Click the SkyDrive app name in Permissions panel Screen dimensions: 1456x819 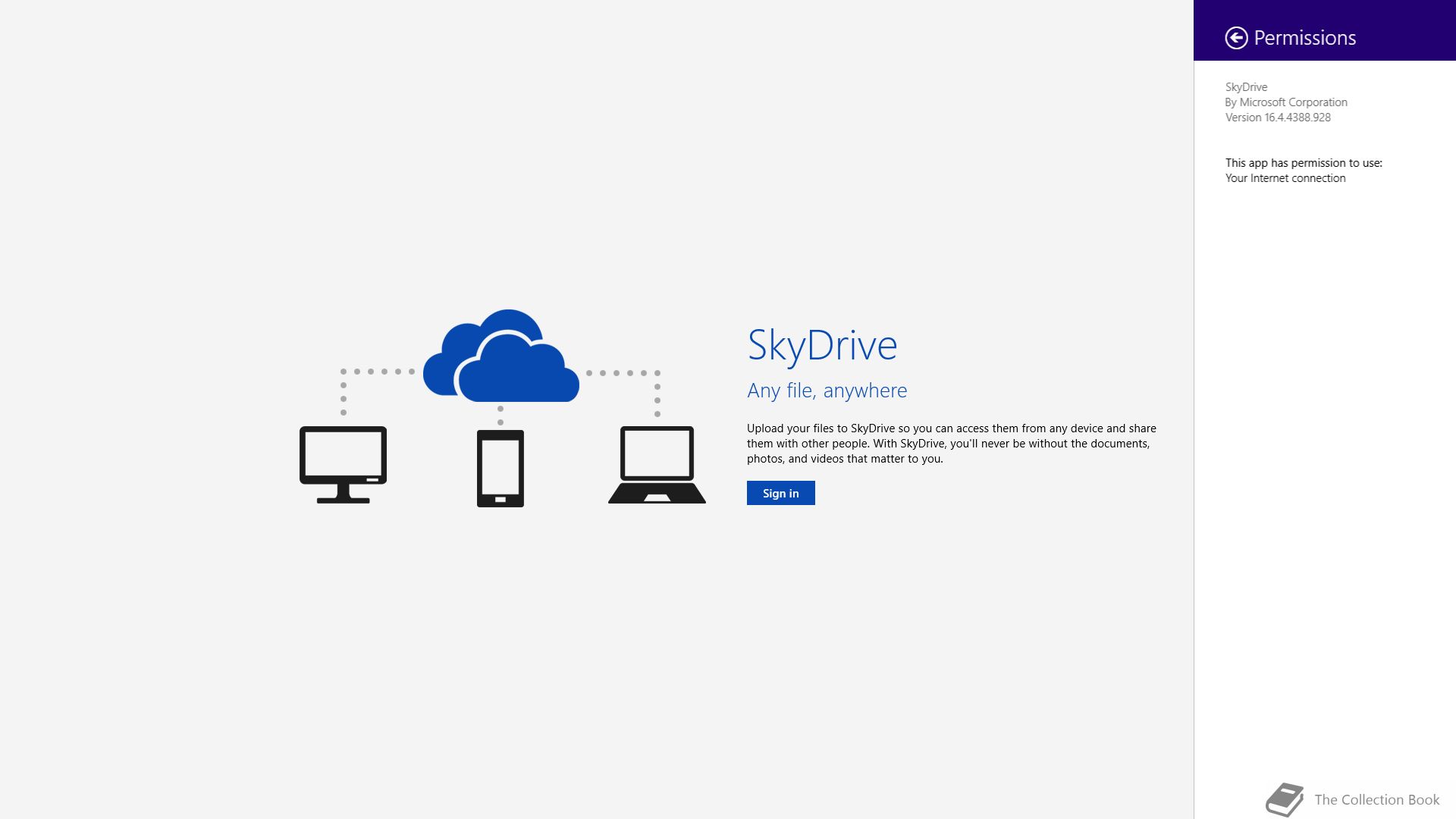1246,87
